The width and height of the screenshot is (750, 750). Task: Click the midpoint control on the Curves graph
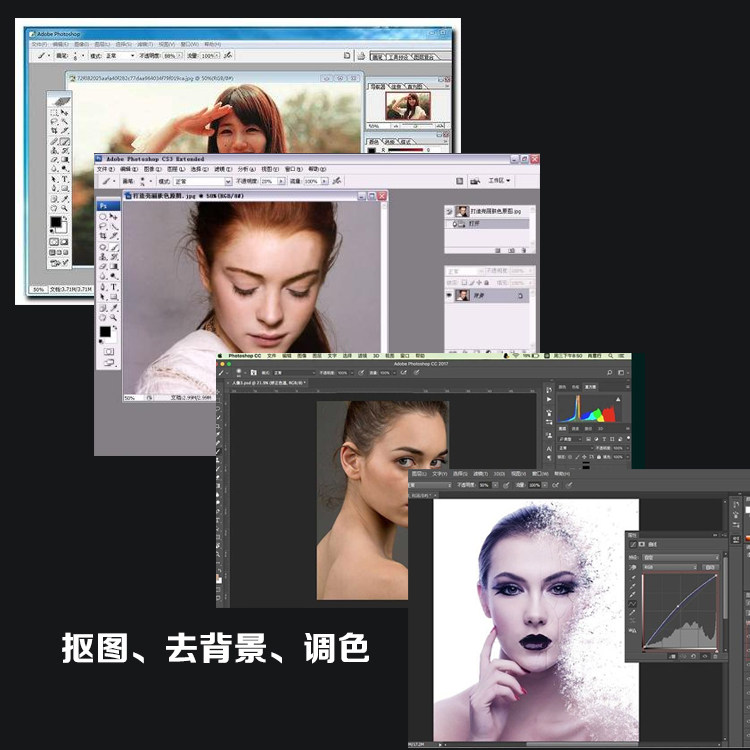coord(678,606)
